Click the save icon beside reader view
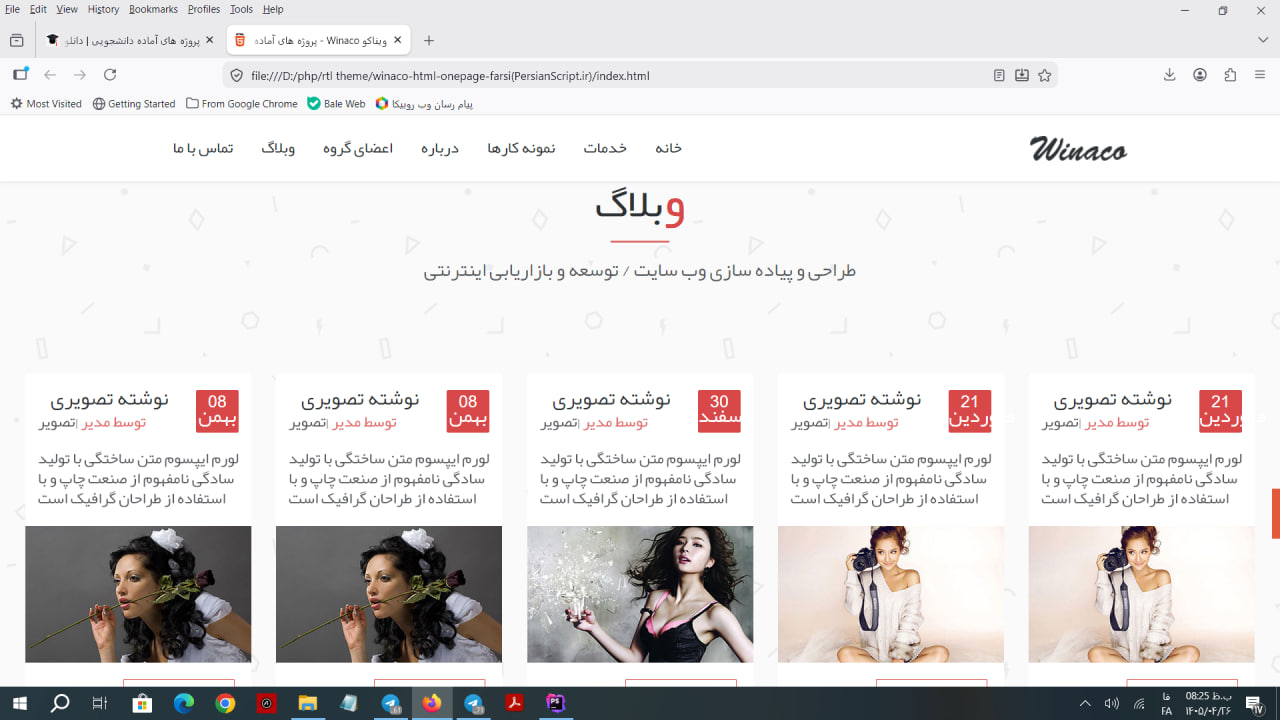This screenshot has height=720, width=1280. click(1022, 76)
